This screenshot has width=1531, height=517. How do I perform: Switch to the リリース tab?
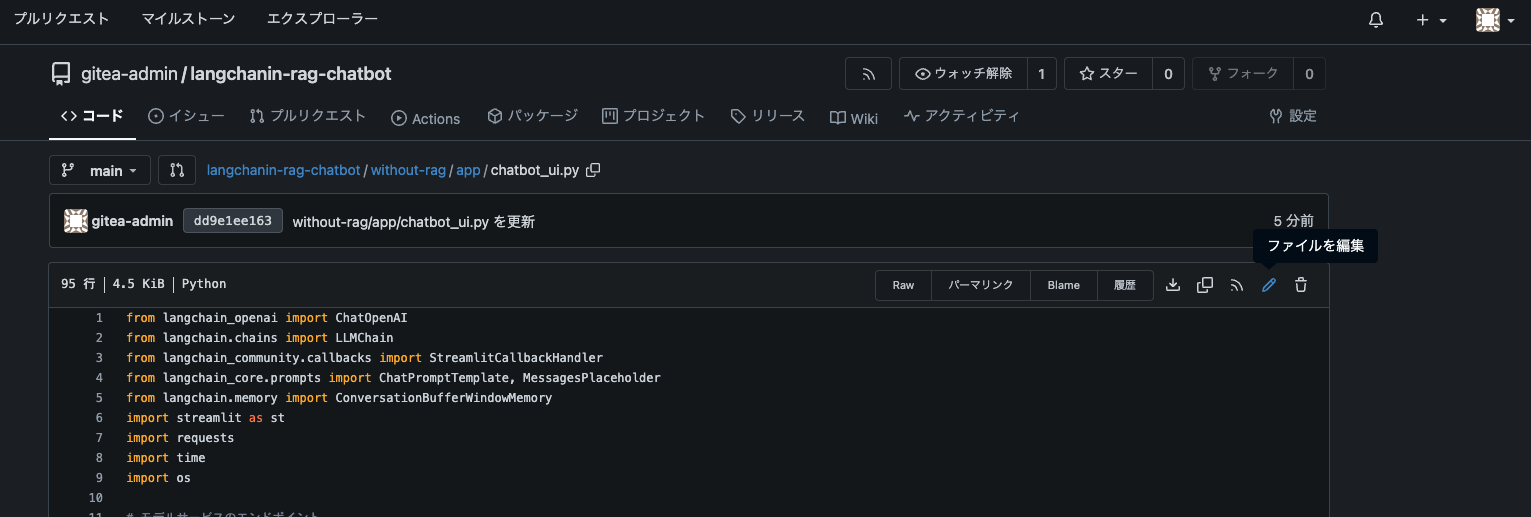[768, 116]
